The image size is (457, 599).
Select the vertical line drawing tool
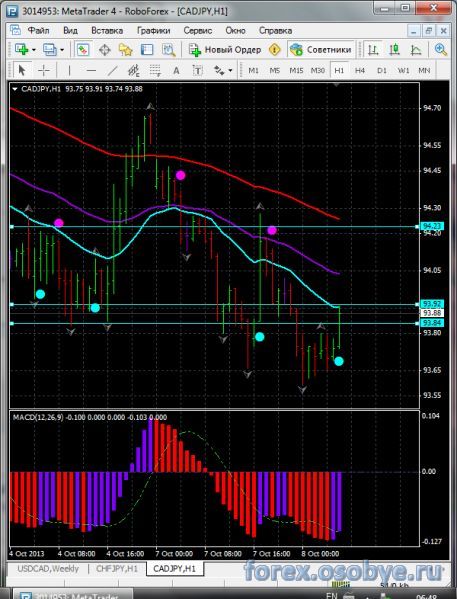pos(69,70)
